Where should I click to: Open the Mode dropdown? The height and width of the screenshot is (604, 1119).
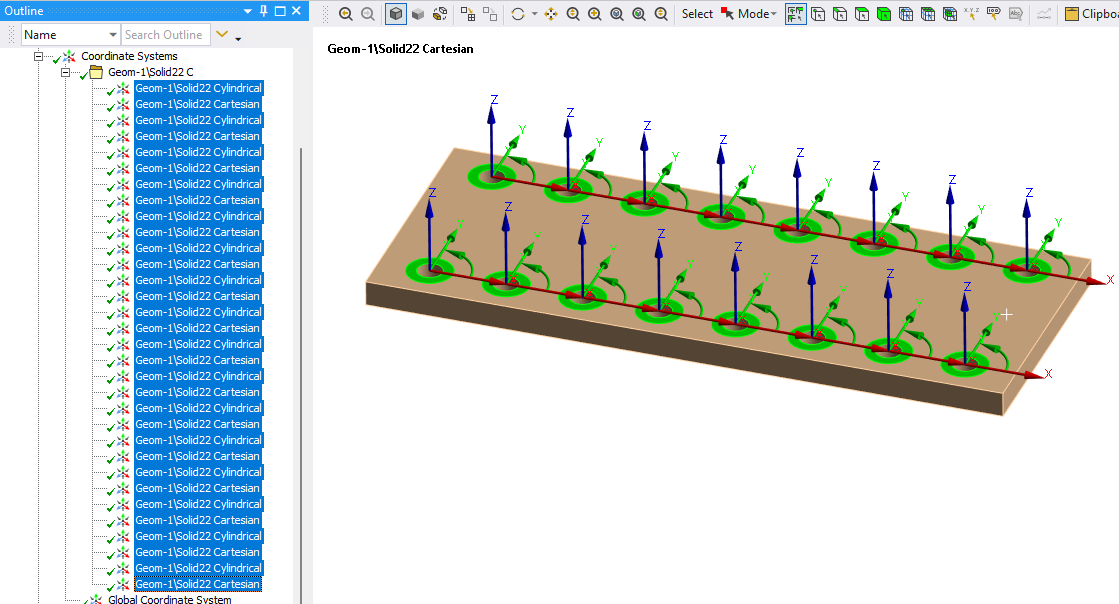758,14
